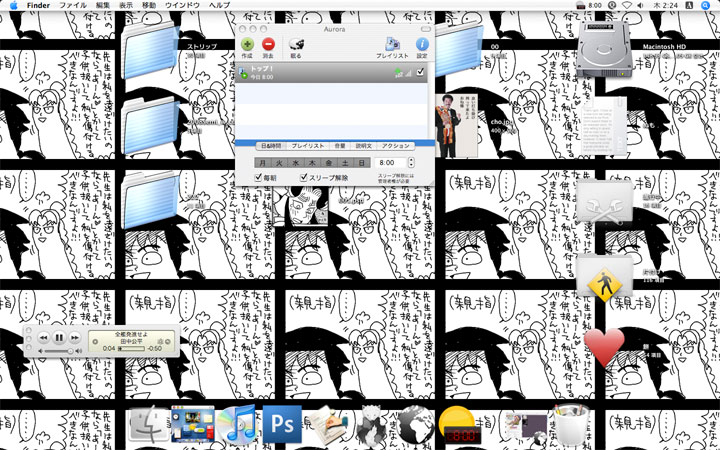Viewport: 720px width, 450px height.
Task: Click the iTunes track progress bar
Action: (132, 349)
